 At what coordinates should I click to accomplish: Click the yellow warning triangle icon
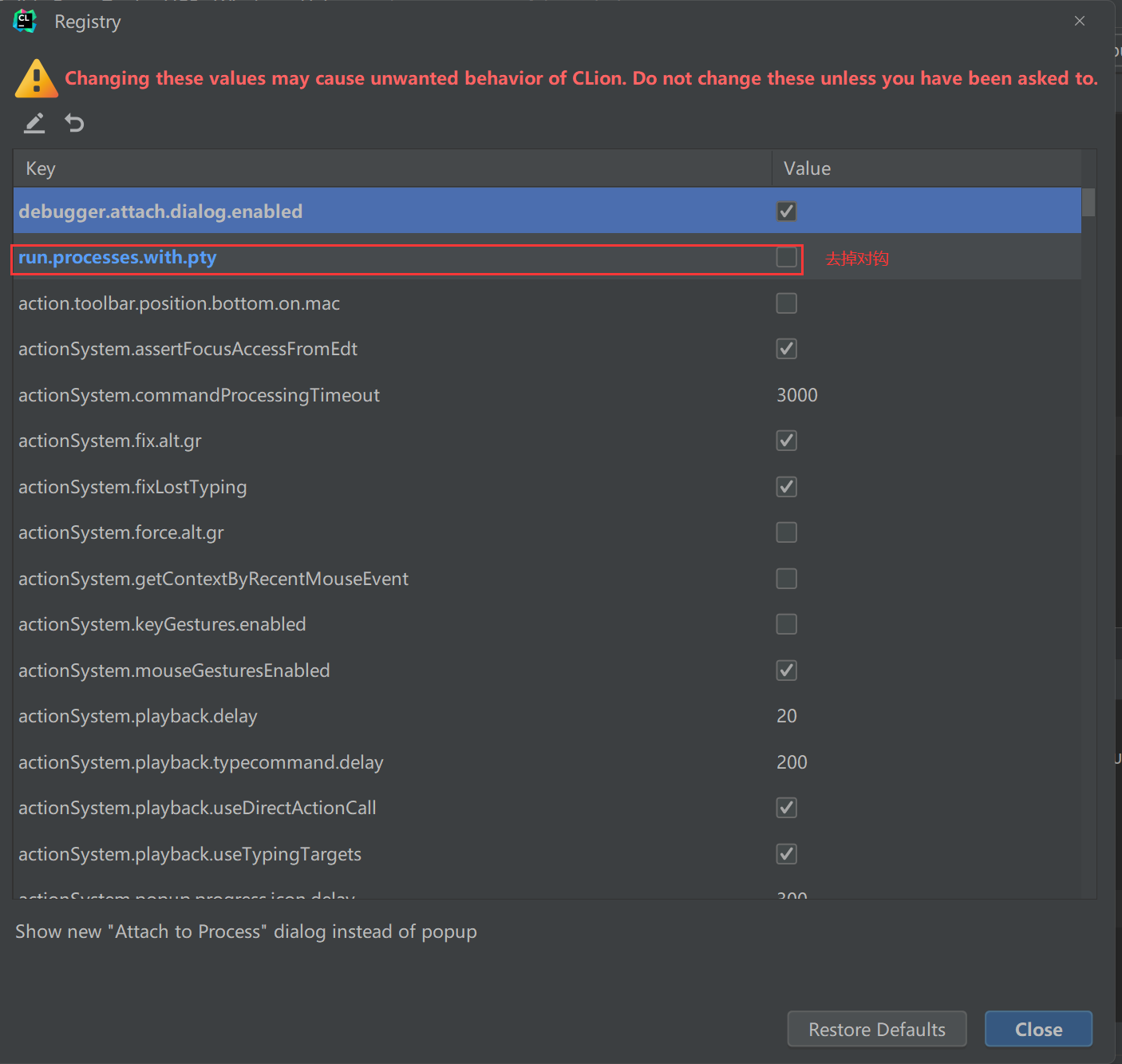(x=36, y=78)
